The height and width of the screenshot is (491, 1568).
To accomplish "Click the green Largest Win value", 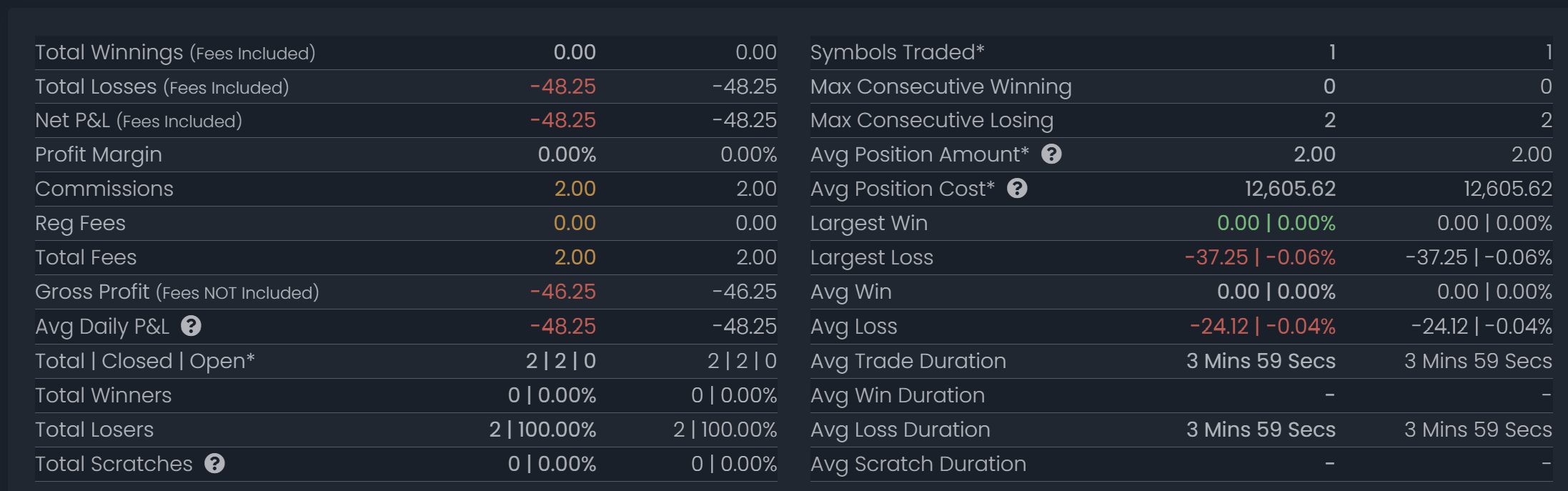I will point(1276,223).
